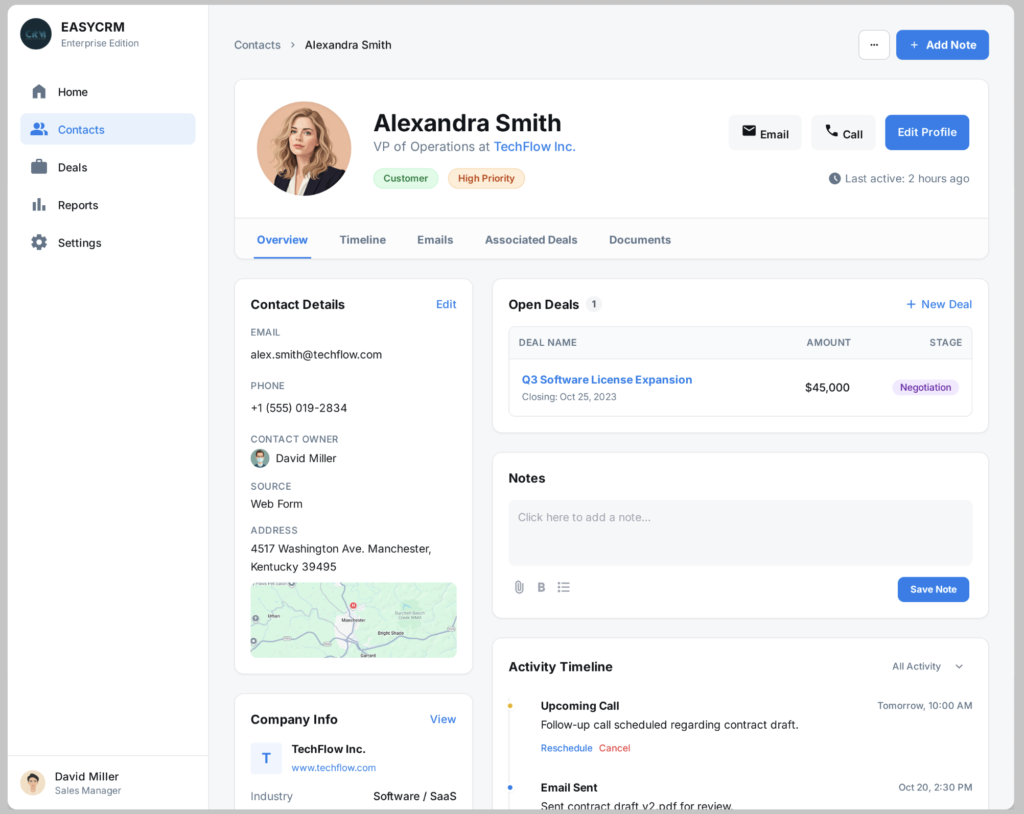Select the Documents tab

(639, 240)
